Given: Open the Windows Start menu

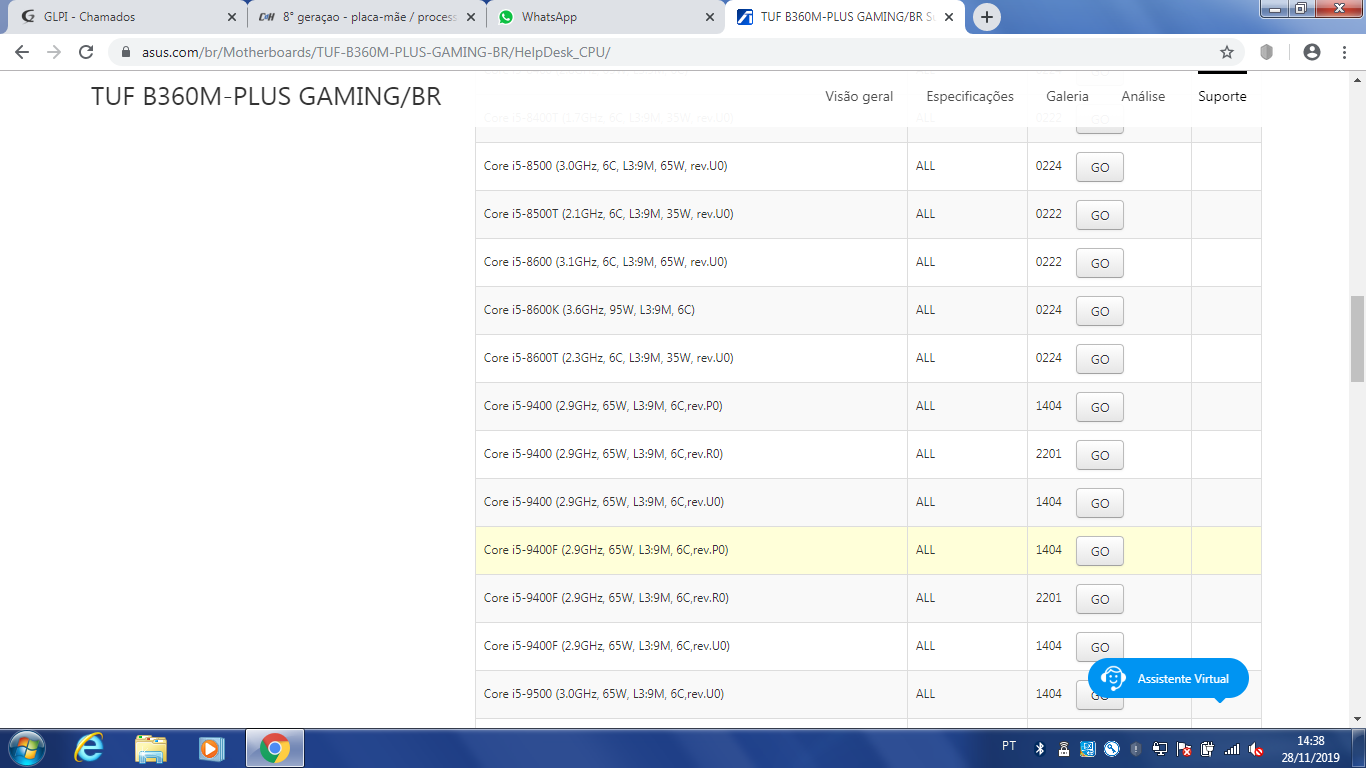Looking at the screenshot, I should 25,748.
